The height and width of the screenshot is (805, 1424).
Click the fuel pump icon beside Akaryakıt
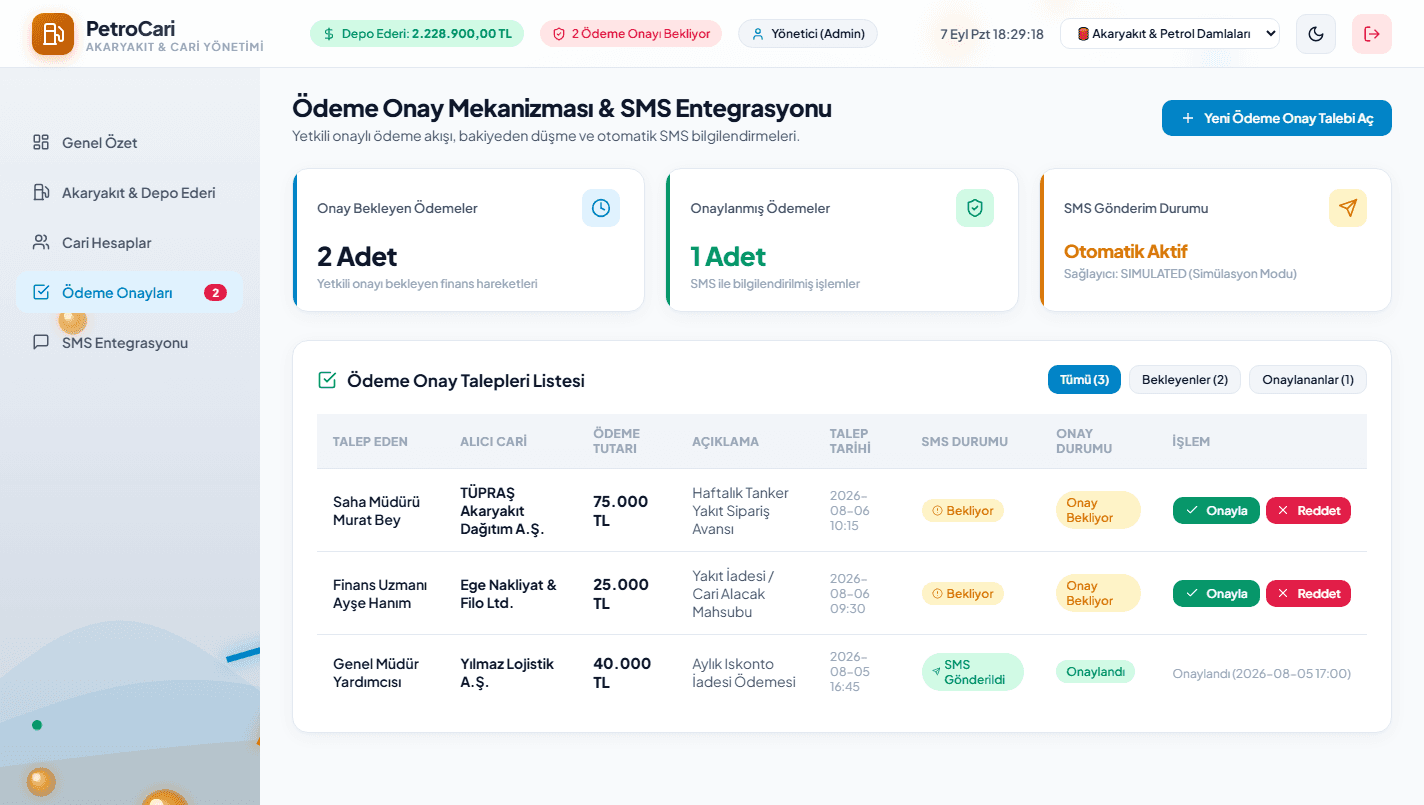tap(41, 192)
